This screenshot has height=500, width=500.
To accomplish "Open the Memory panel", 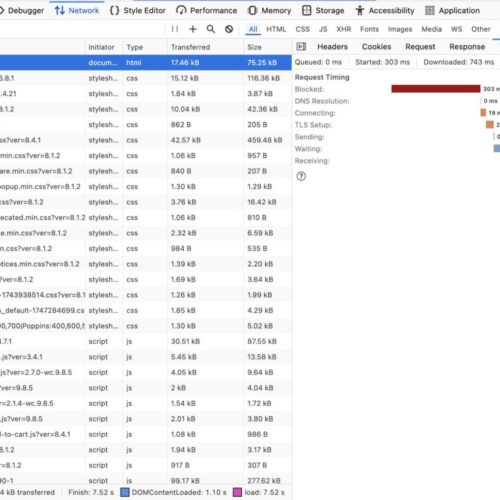I will pyautogui.click(x=270, y=11).
